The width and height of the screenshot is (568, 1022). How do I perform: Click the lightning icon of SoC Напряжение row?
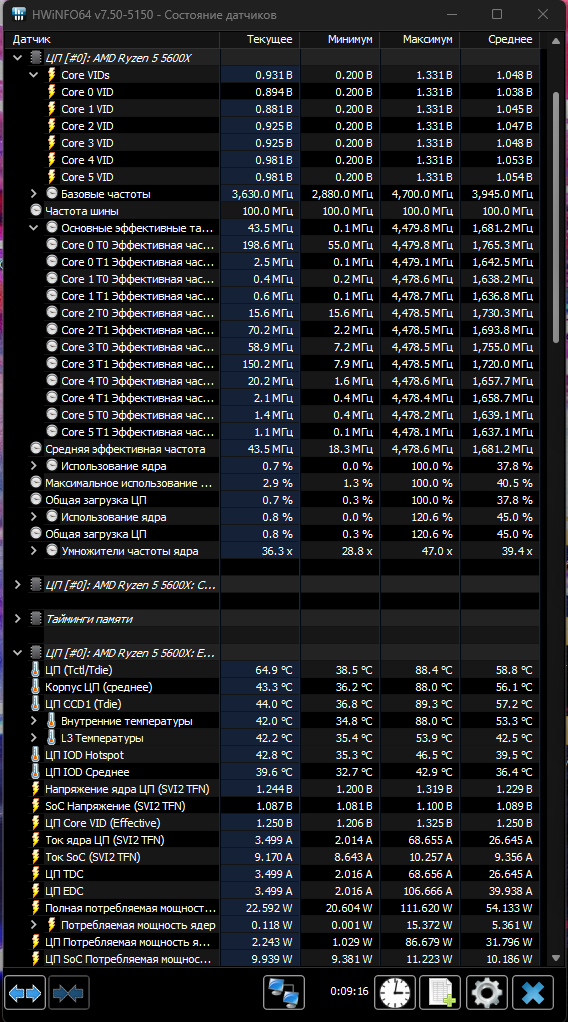pyautogui.click(x=36, y=806)
